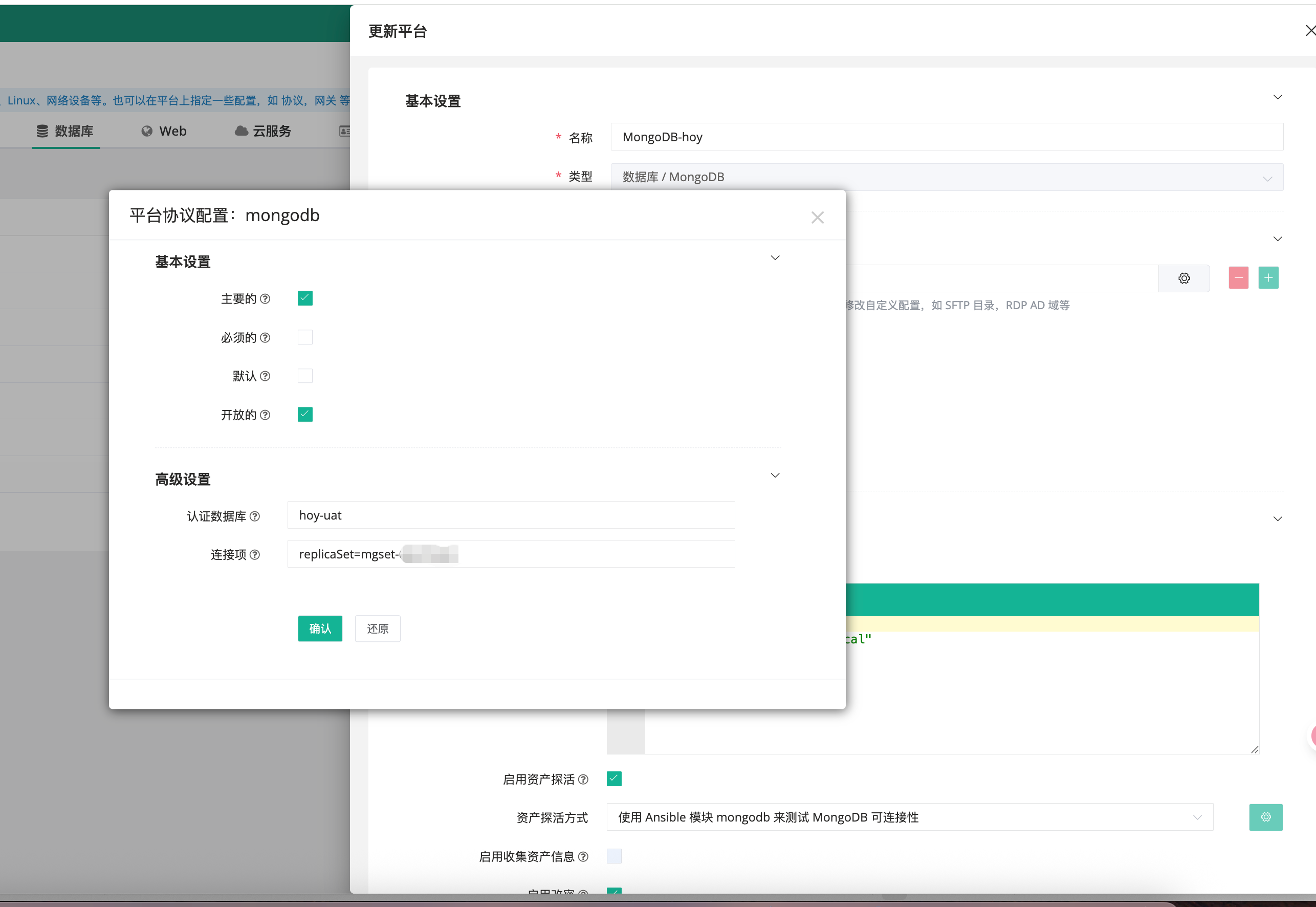
Task: Click the 还原 button
Action: 377,629
